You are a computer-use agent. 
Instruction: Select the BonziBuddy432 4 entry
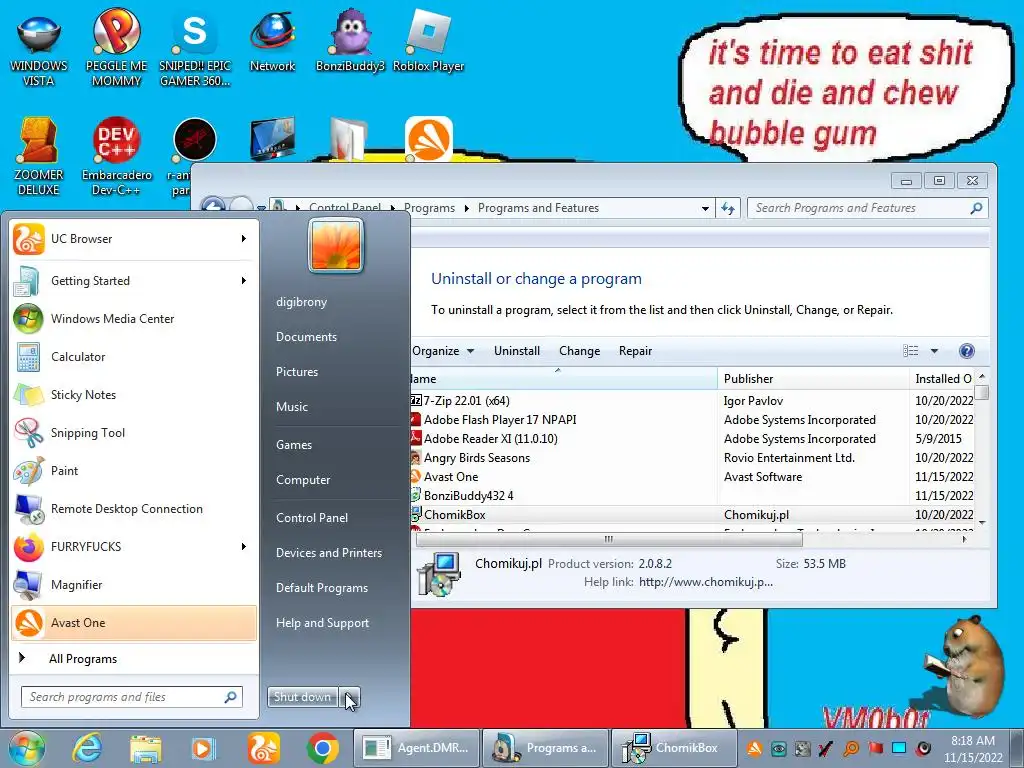coord(692,496)
